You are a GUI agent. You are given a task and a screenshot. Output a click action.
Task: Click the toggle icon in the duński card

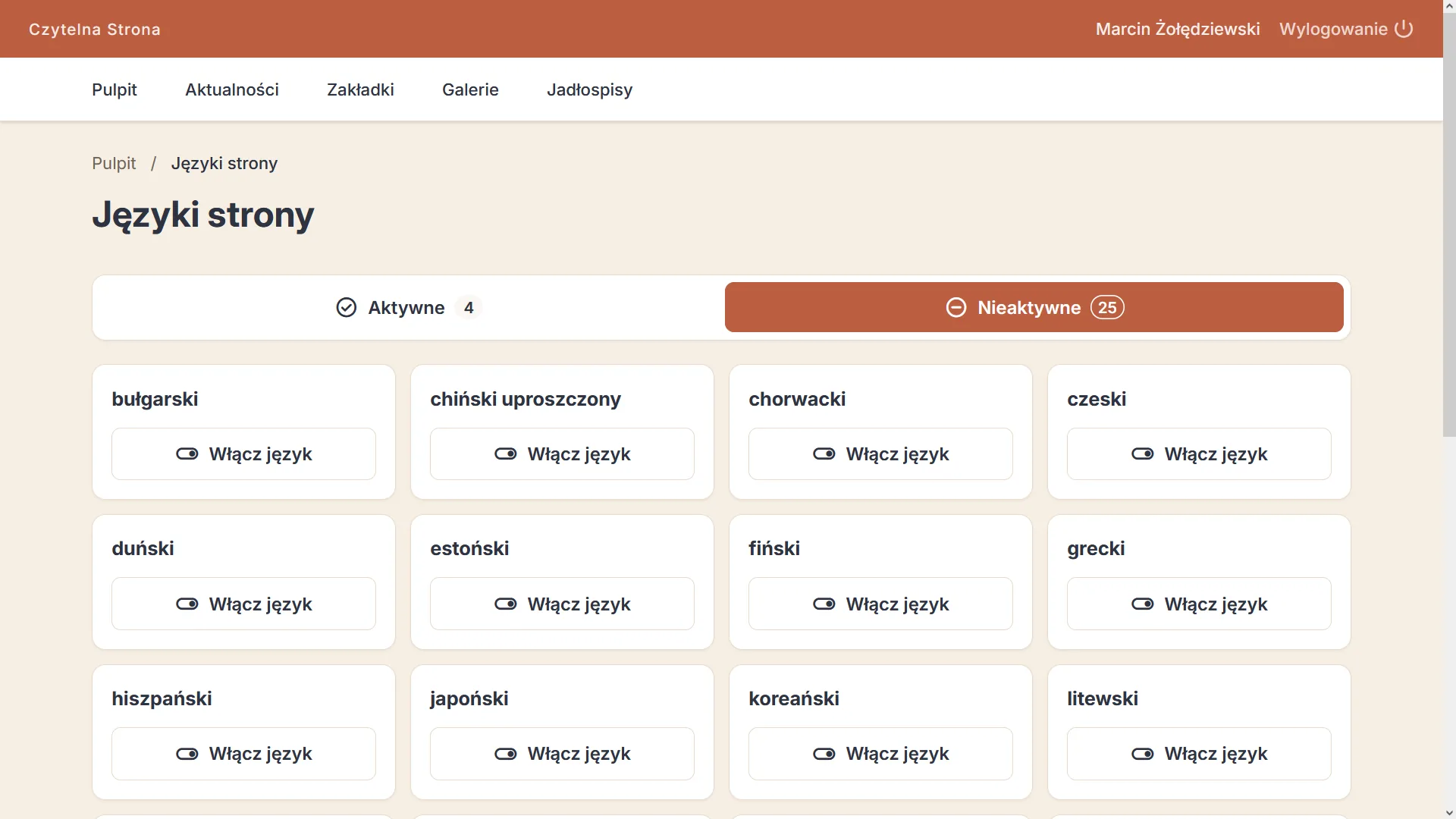187,604
